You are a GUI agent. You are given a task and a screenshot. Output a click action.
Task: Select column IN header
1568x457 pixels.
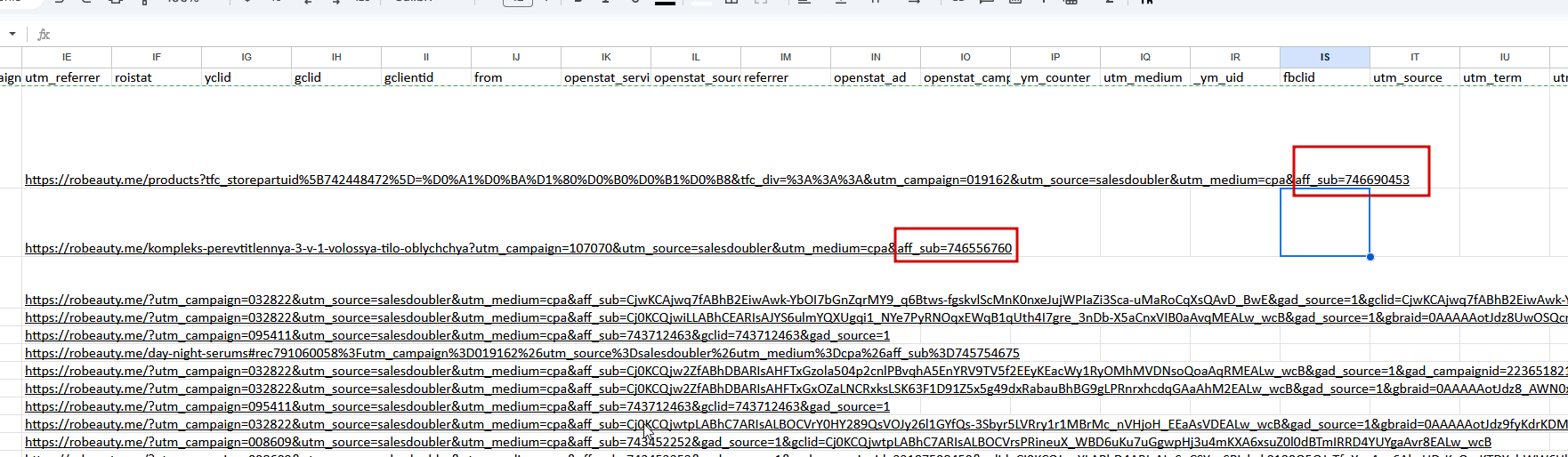876,57
